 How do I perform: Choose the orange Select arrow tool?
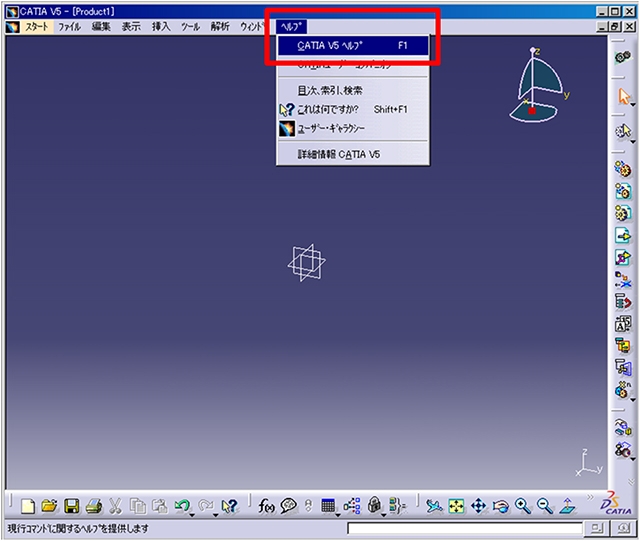(624, 97)
